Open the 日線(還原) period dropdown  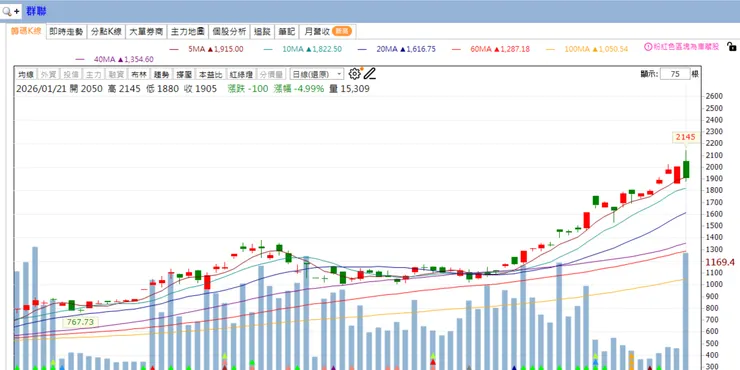[x=317, y=74]
